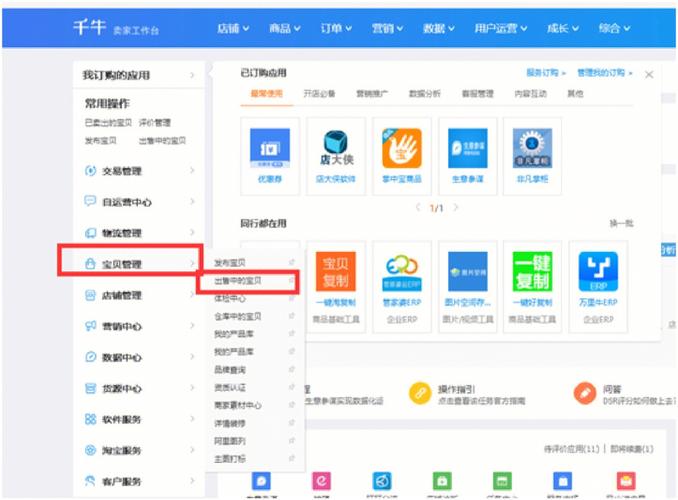Select 资质认证 in the submenu
The height and width of the screenshot is (500, 678).
230,387
